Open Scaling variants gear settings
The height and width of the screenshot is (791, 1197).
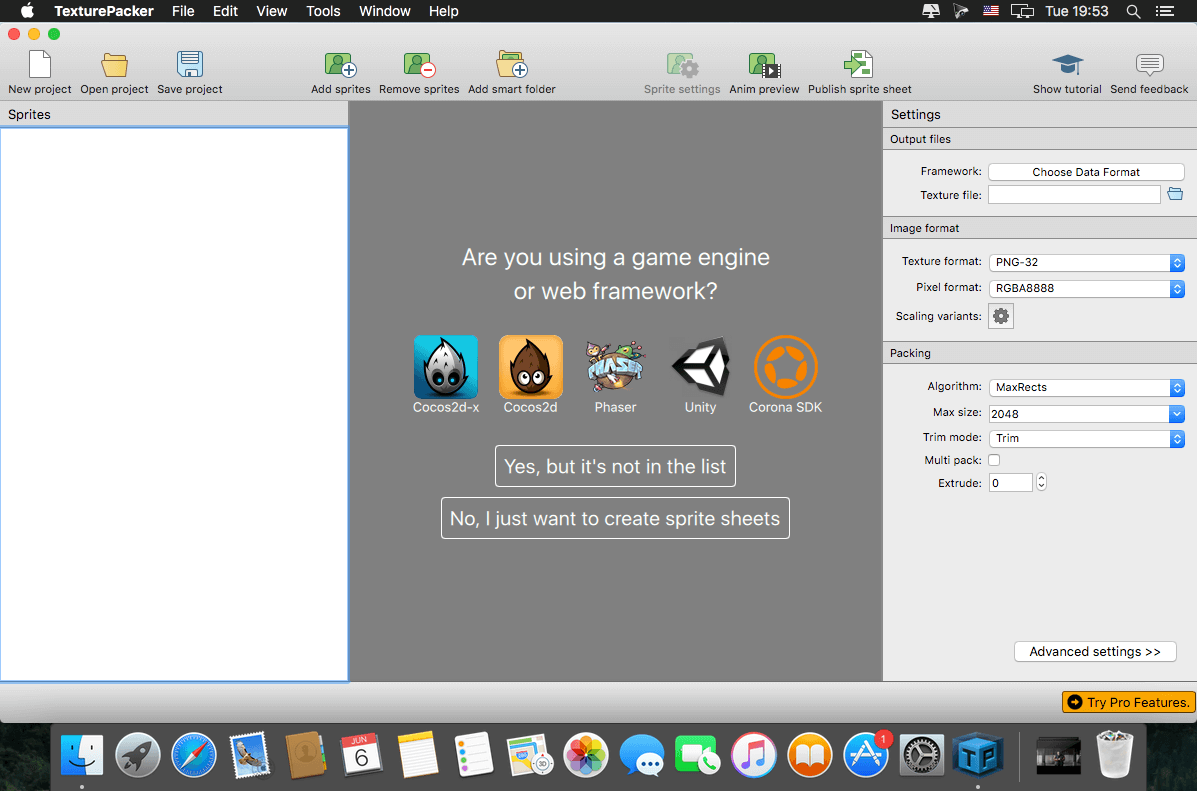tap(1001, 316)
